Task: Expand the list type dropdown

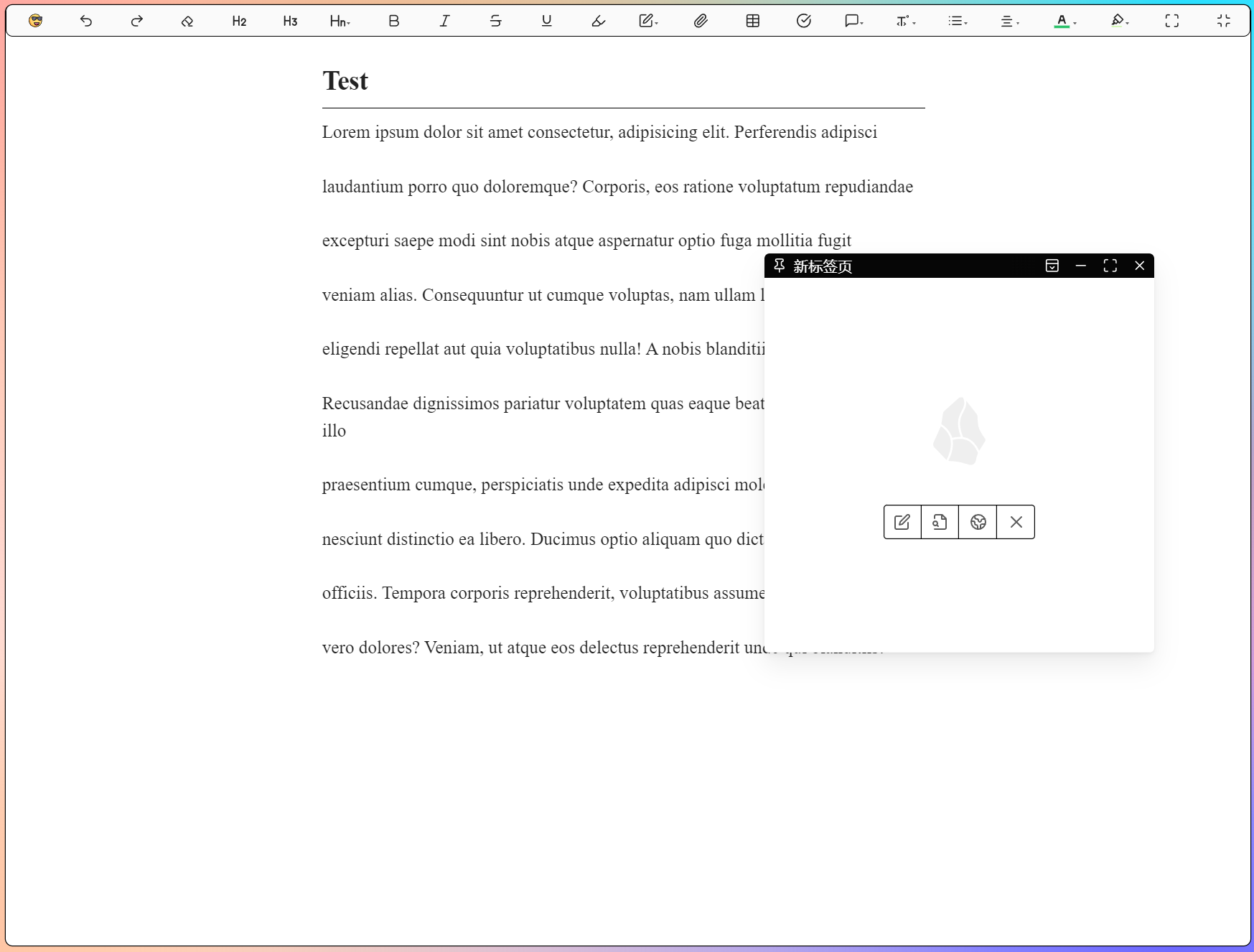Action: [958, 21]
